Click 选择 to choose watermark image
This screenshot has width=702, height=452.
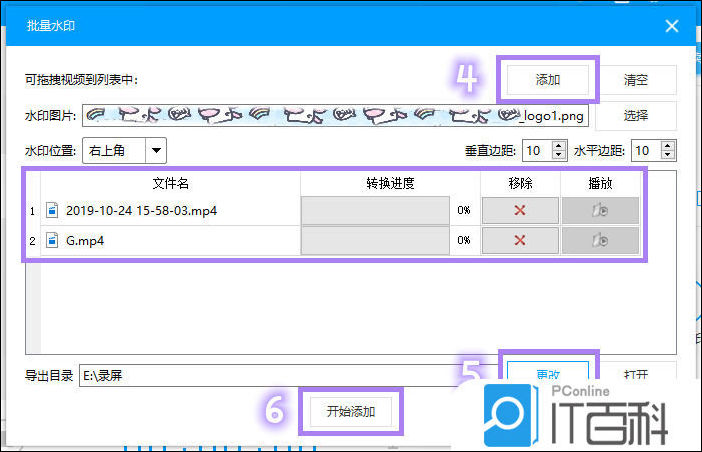(636, 115)
